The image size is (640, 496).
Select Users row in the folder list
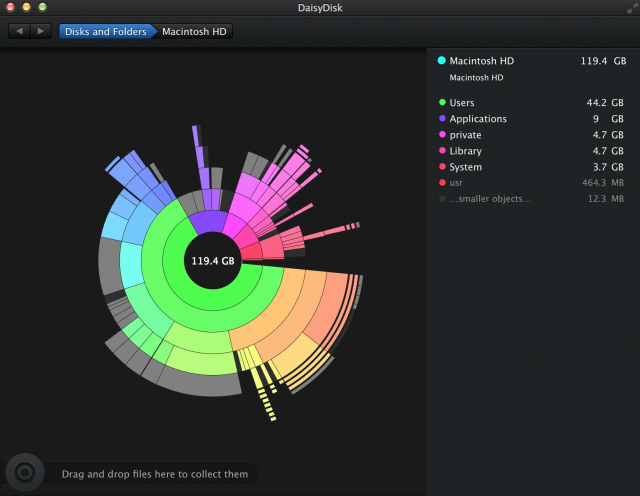click(531, 102)
